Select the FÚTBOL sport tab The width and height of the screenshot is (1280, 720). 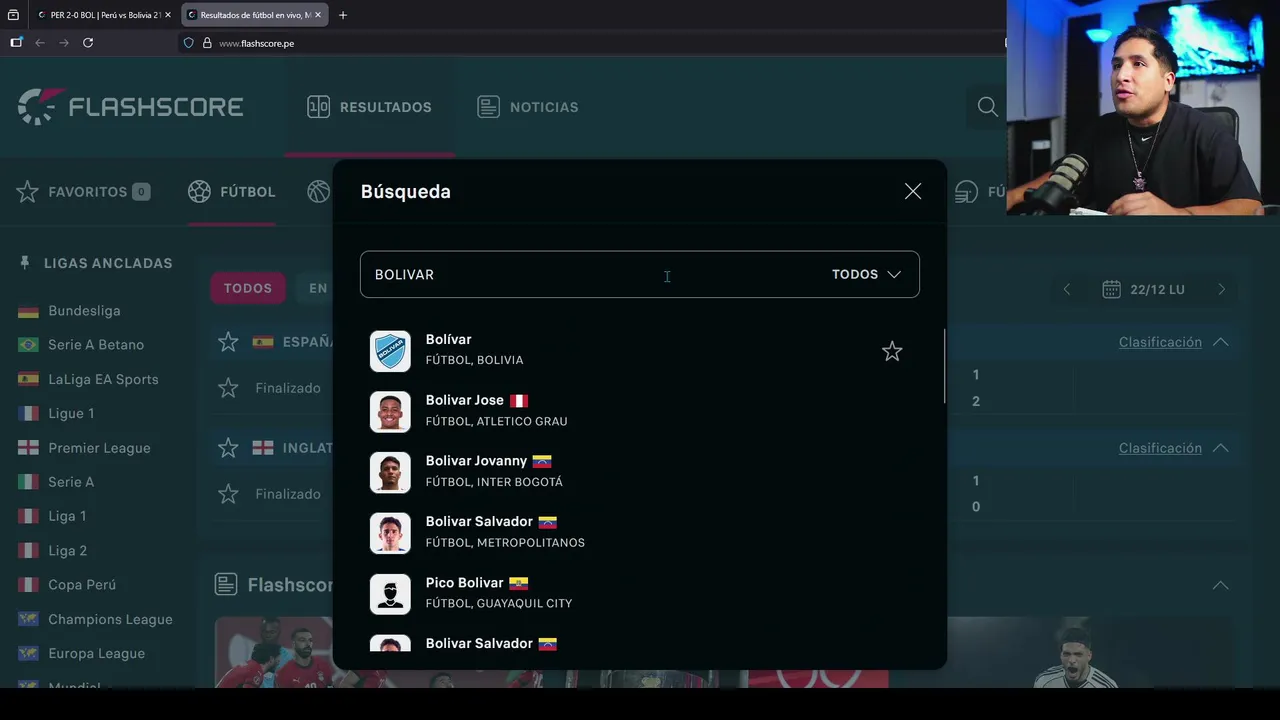point(231,191)
